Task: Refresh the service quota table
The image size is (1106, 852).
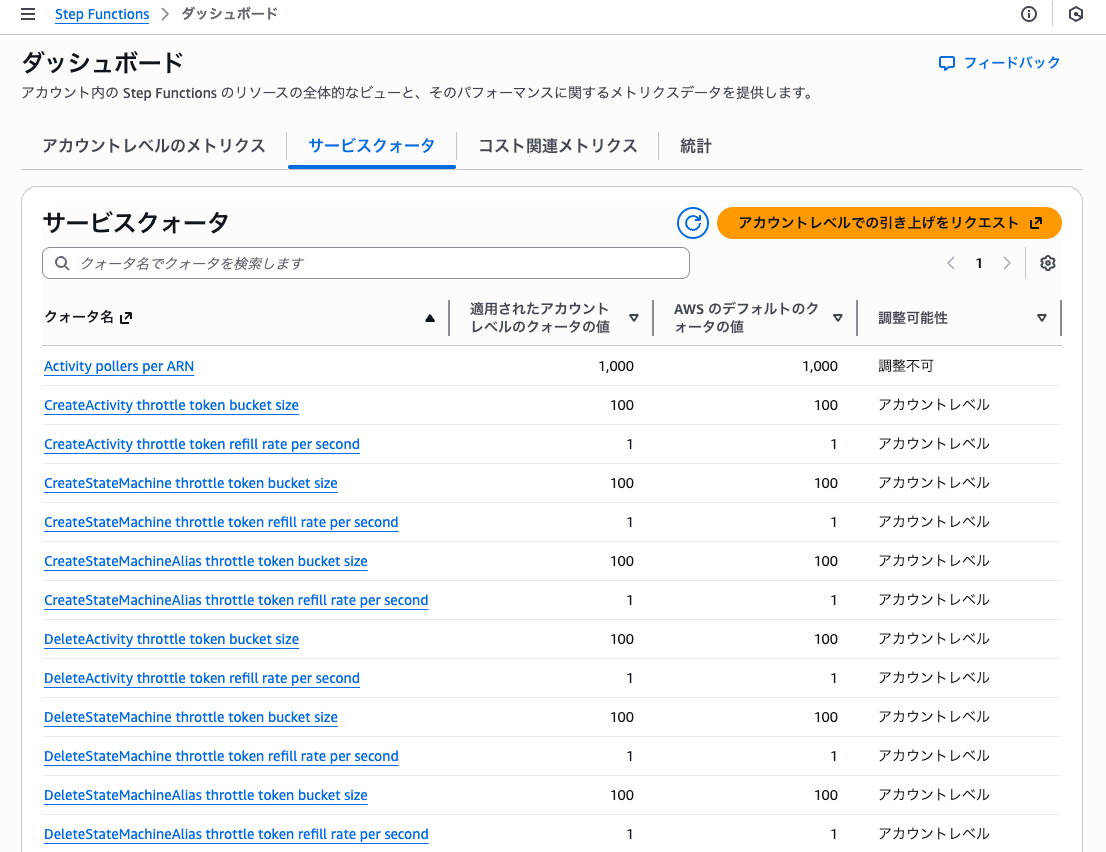Action: coord(692,223)
